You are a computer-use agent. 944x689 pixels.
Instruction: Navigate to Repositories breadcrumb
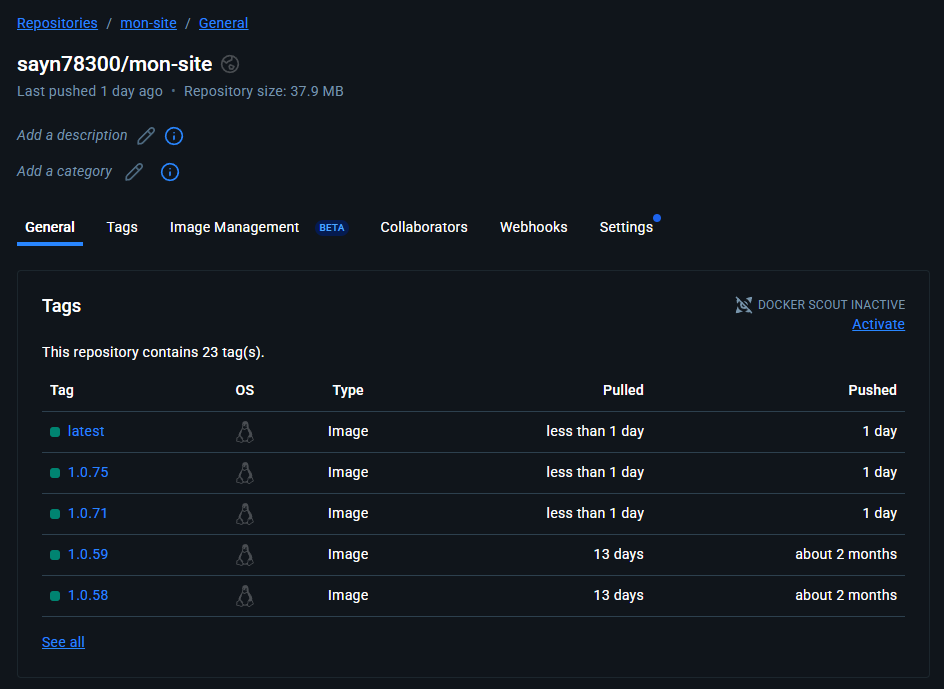(x=57, y=23)
